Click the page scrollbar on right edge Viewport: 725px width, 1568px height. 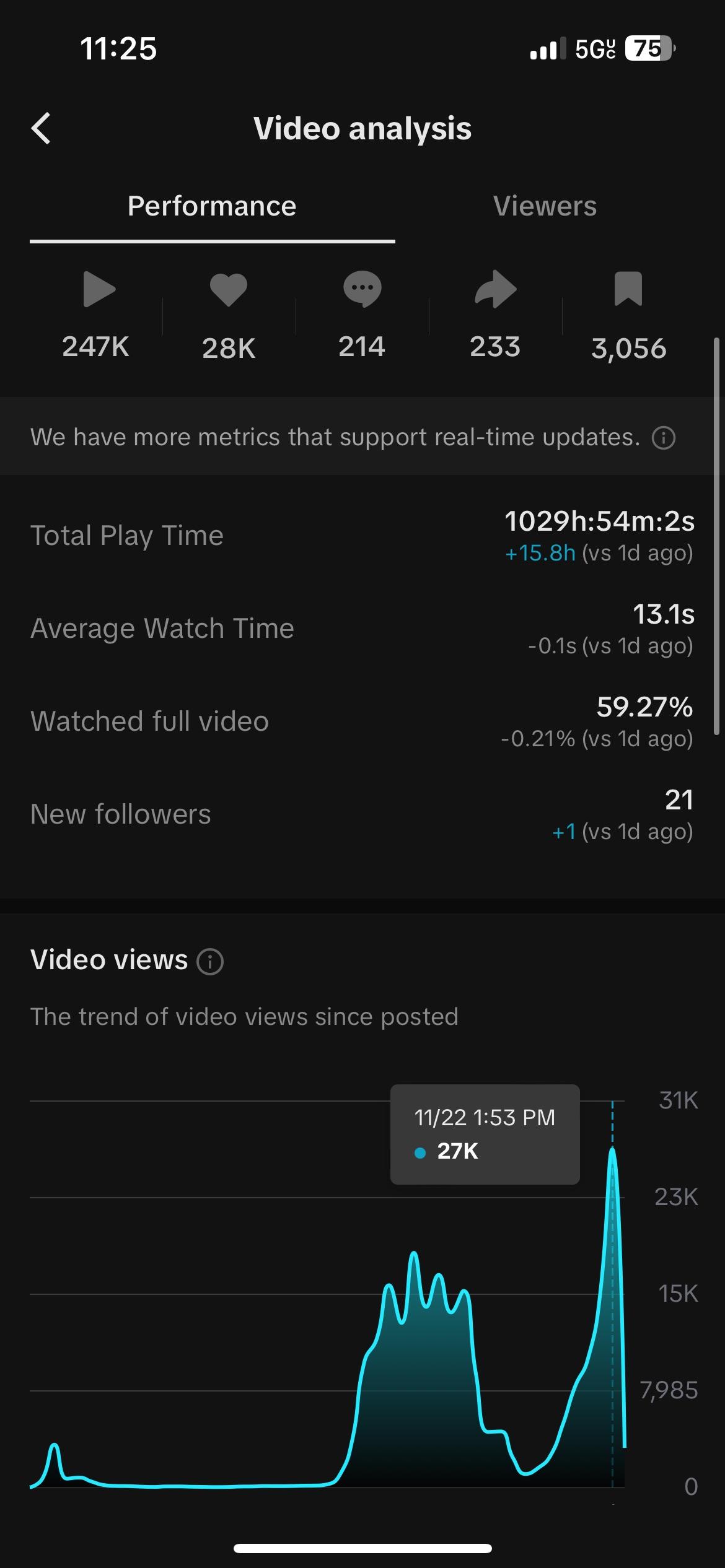pos(716,536)
